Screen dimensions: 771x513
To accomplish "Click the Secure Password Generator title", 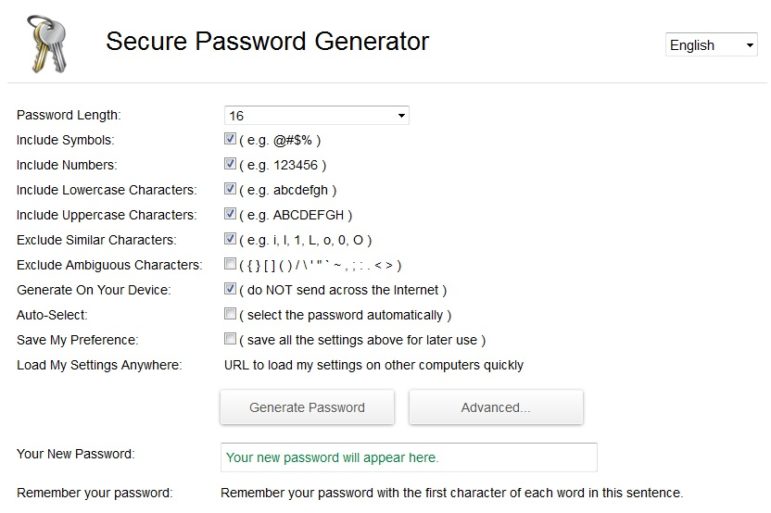I will click(267, 42).
